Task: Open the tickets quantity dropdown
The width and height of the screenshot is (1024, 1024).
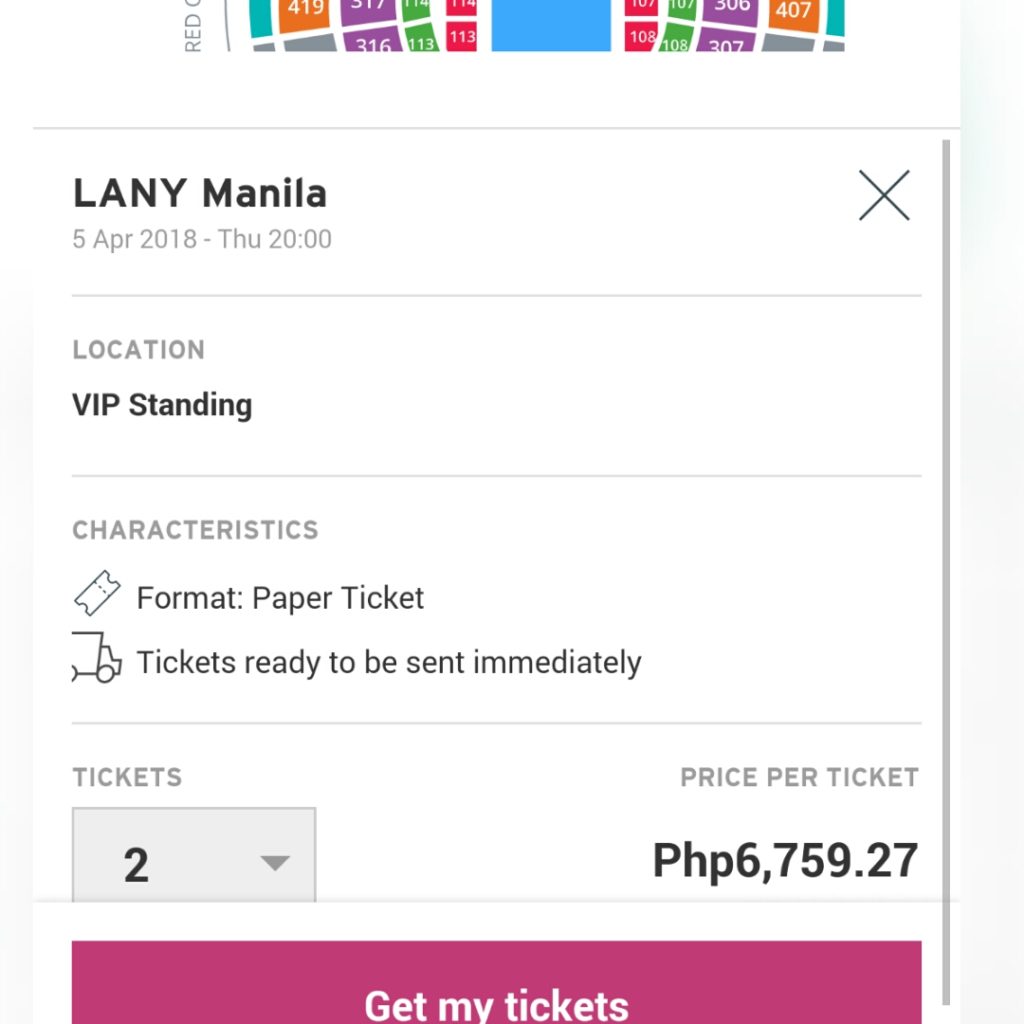Action: pos(194,856)
